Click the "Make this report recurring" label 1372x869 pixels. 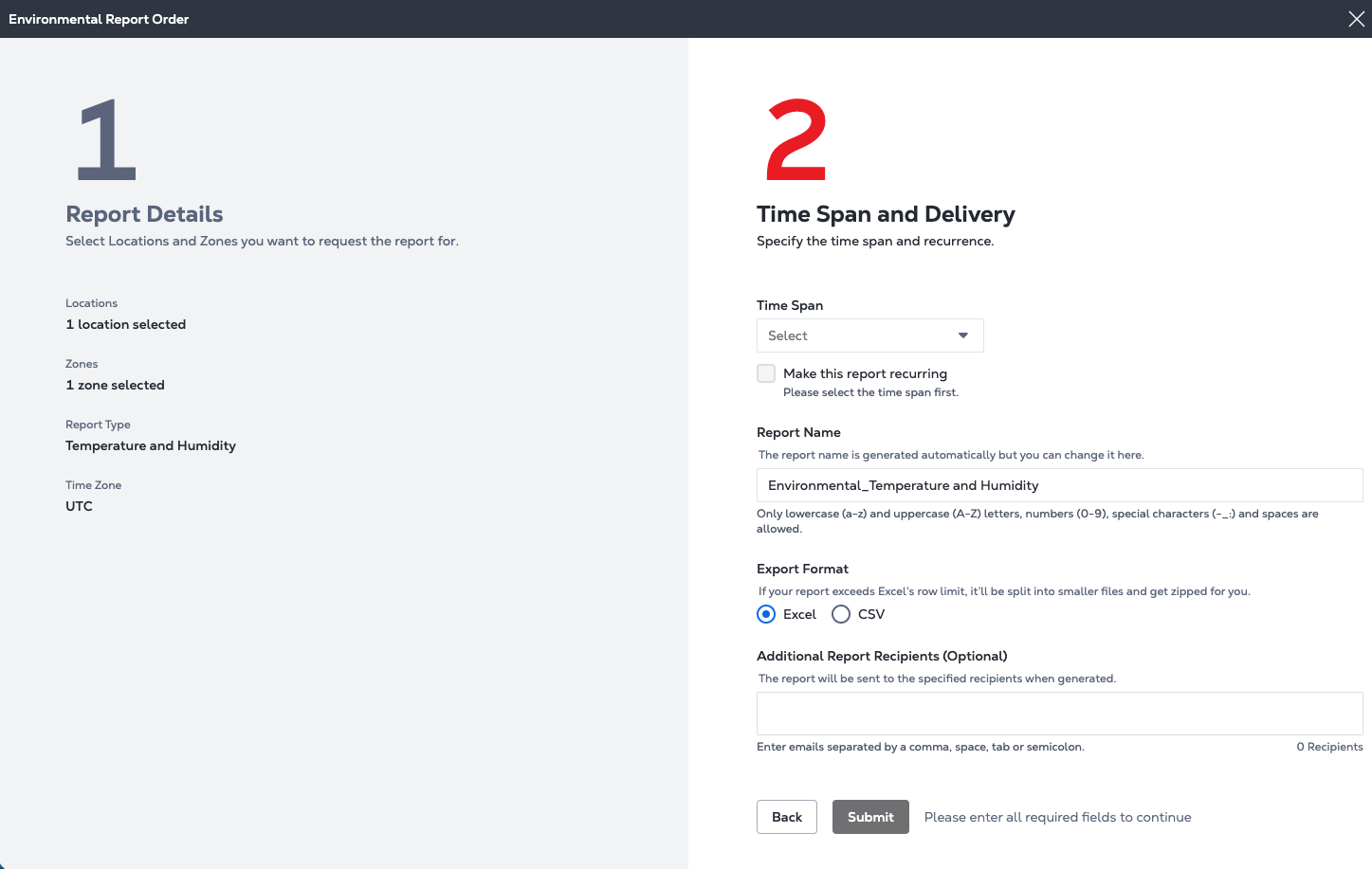click(865, 373)
